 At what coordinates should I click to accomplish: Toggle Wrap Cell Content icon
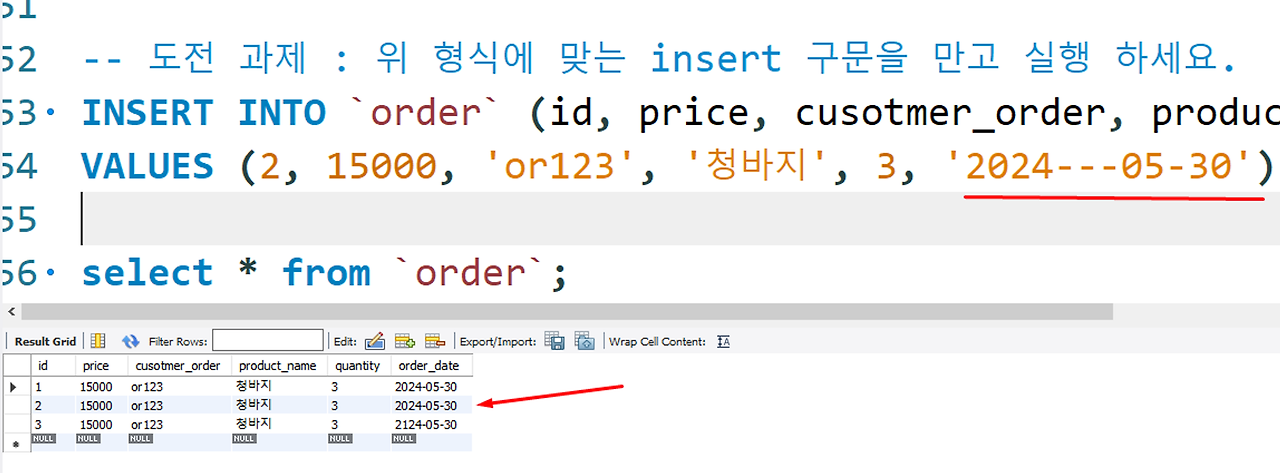pos(724,341)
